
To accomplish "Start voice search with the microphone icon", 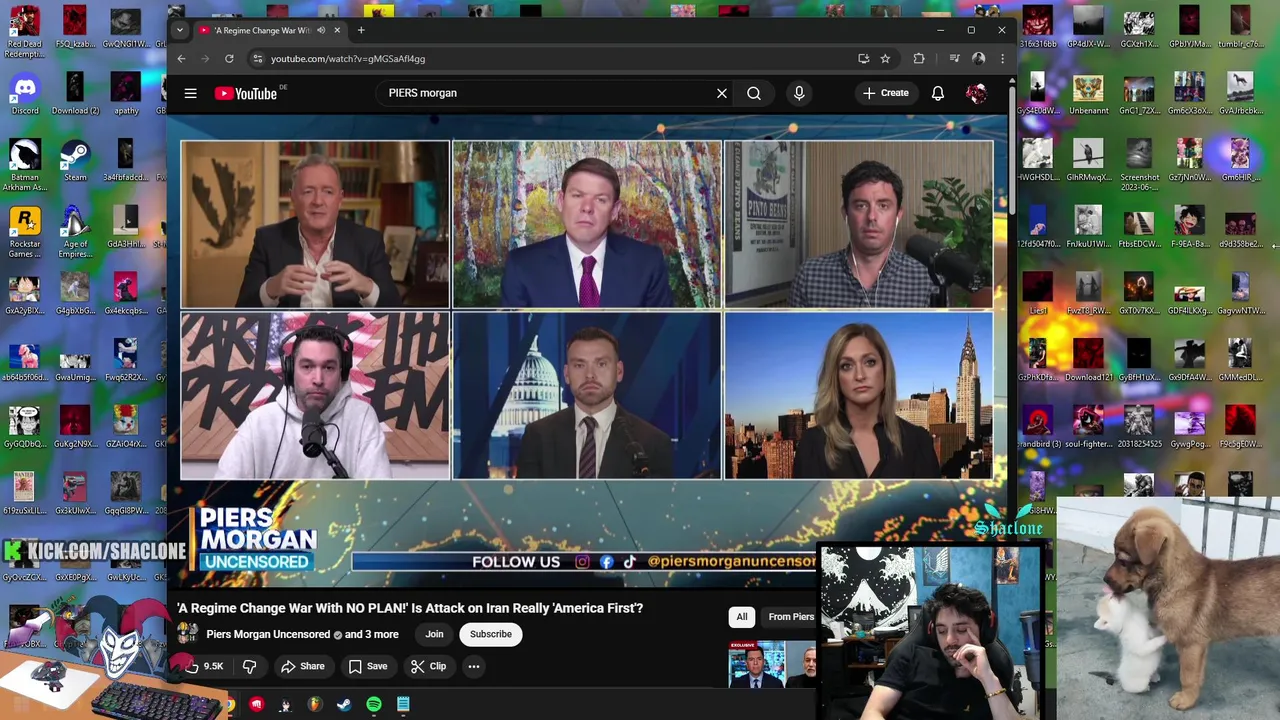I will pos(799,93).
